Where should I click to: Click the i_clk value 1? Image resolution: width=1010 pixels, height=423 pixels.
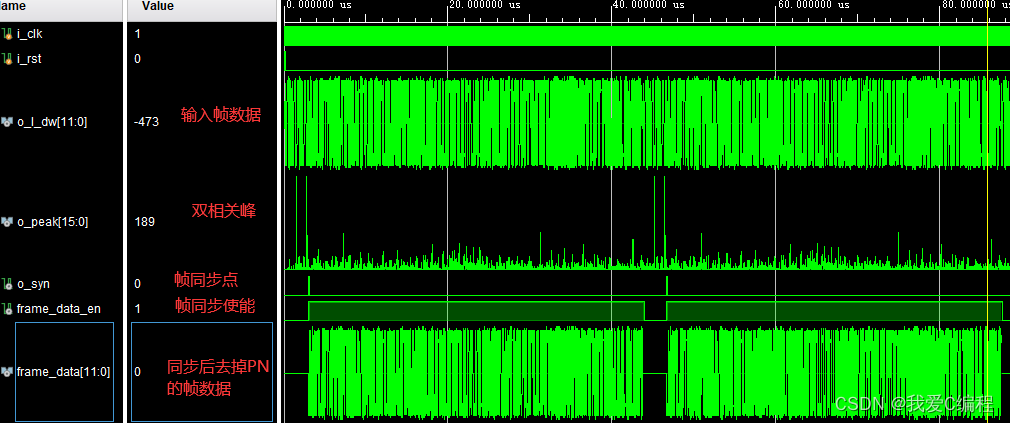pyautogui.click(x=137, y=33)
